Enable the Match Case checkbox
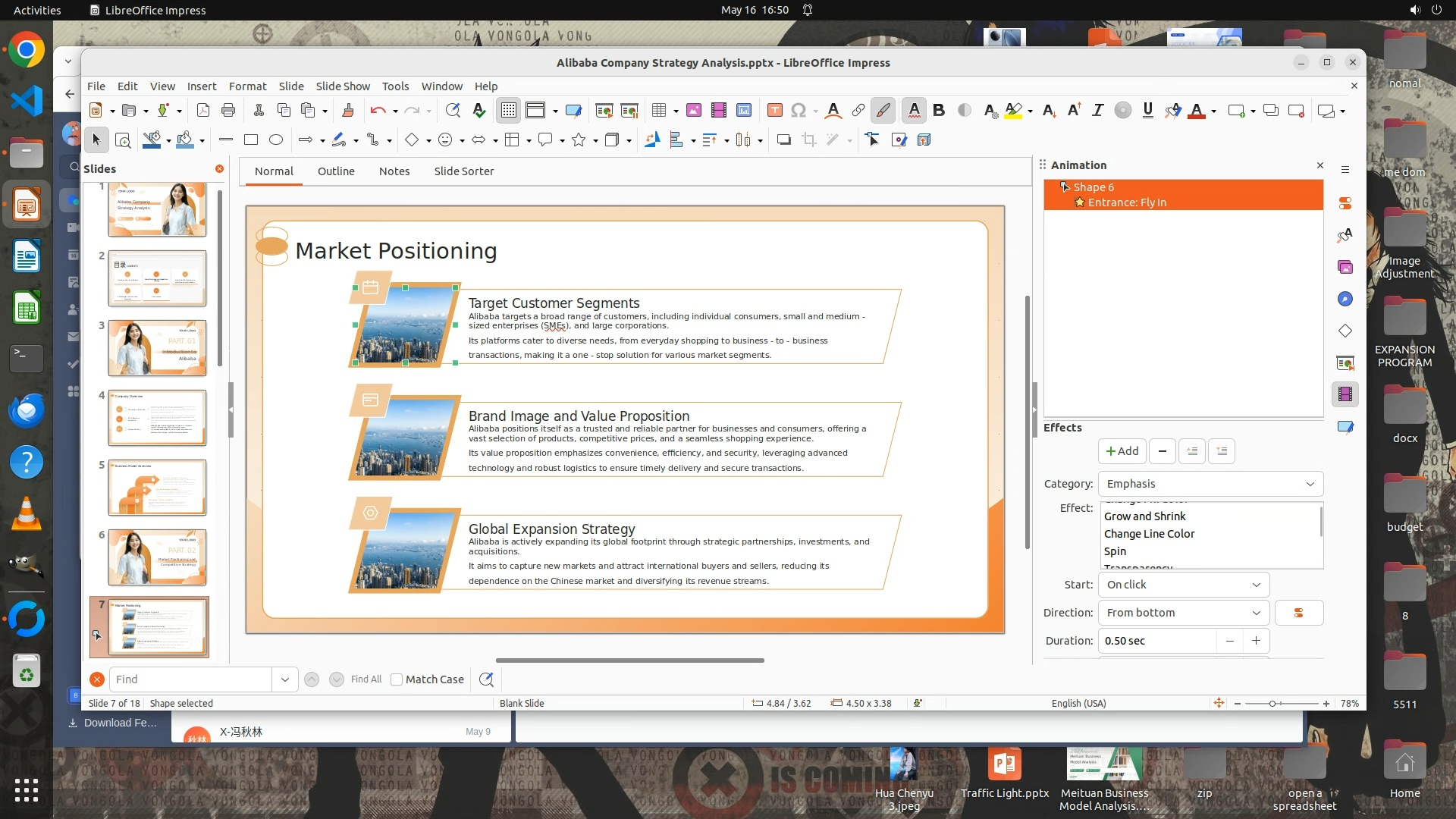 [397, 679]
